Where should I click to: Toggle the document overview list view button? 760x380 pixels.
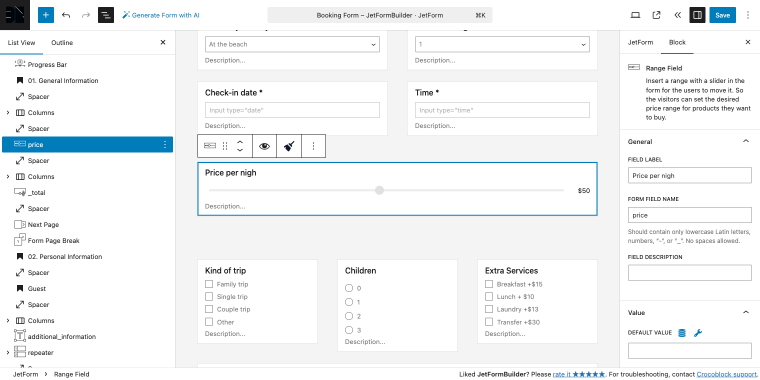[106, 15]
